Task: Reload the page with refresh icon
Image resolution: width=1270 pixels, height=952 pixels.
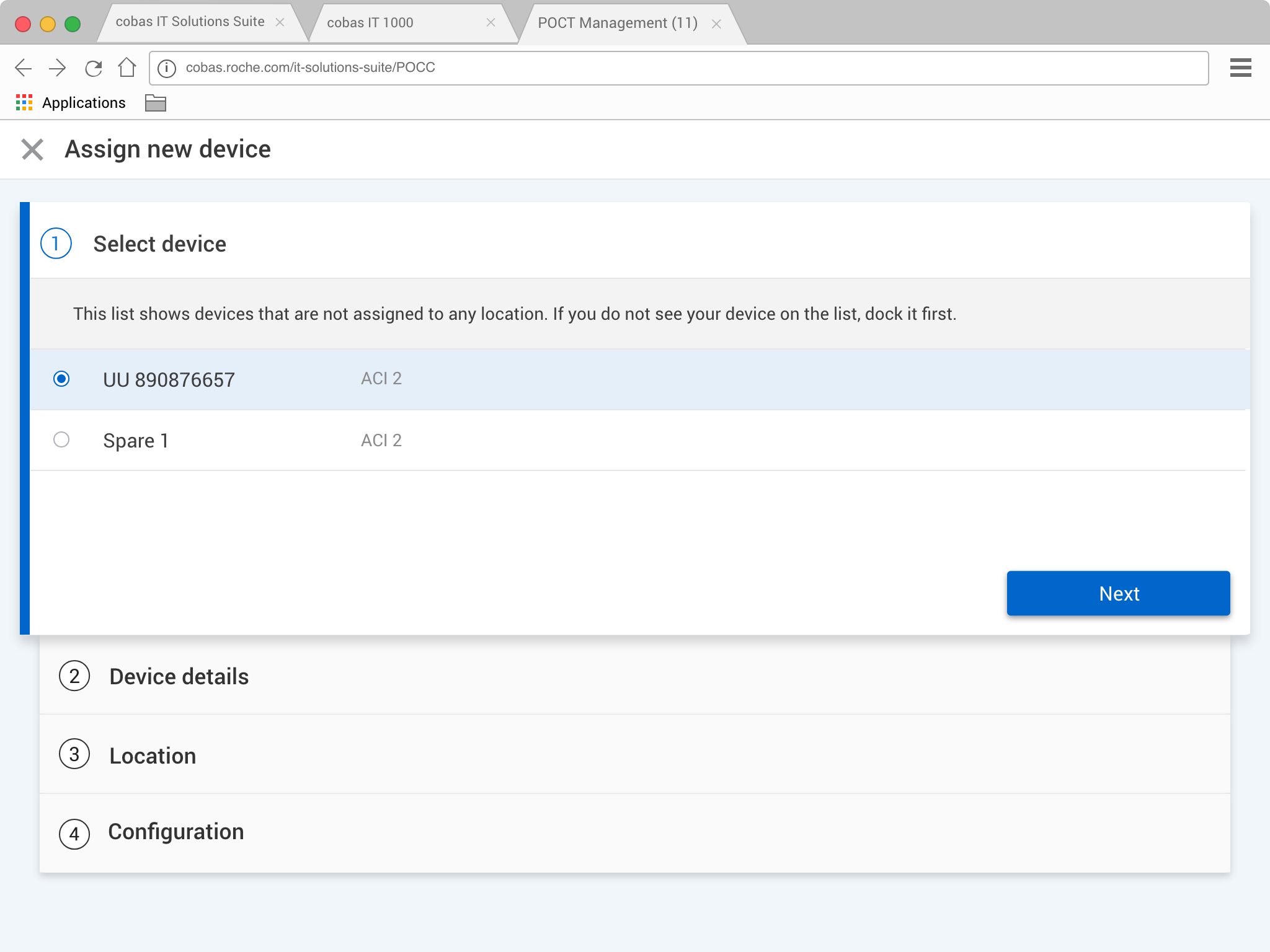Action: [93, 68]
